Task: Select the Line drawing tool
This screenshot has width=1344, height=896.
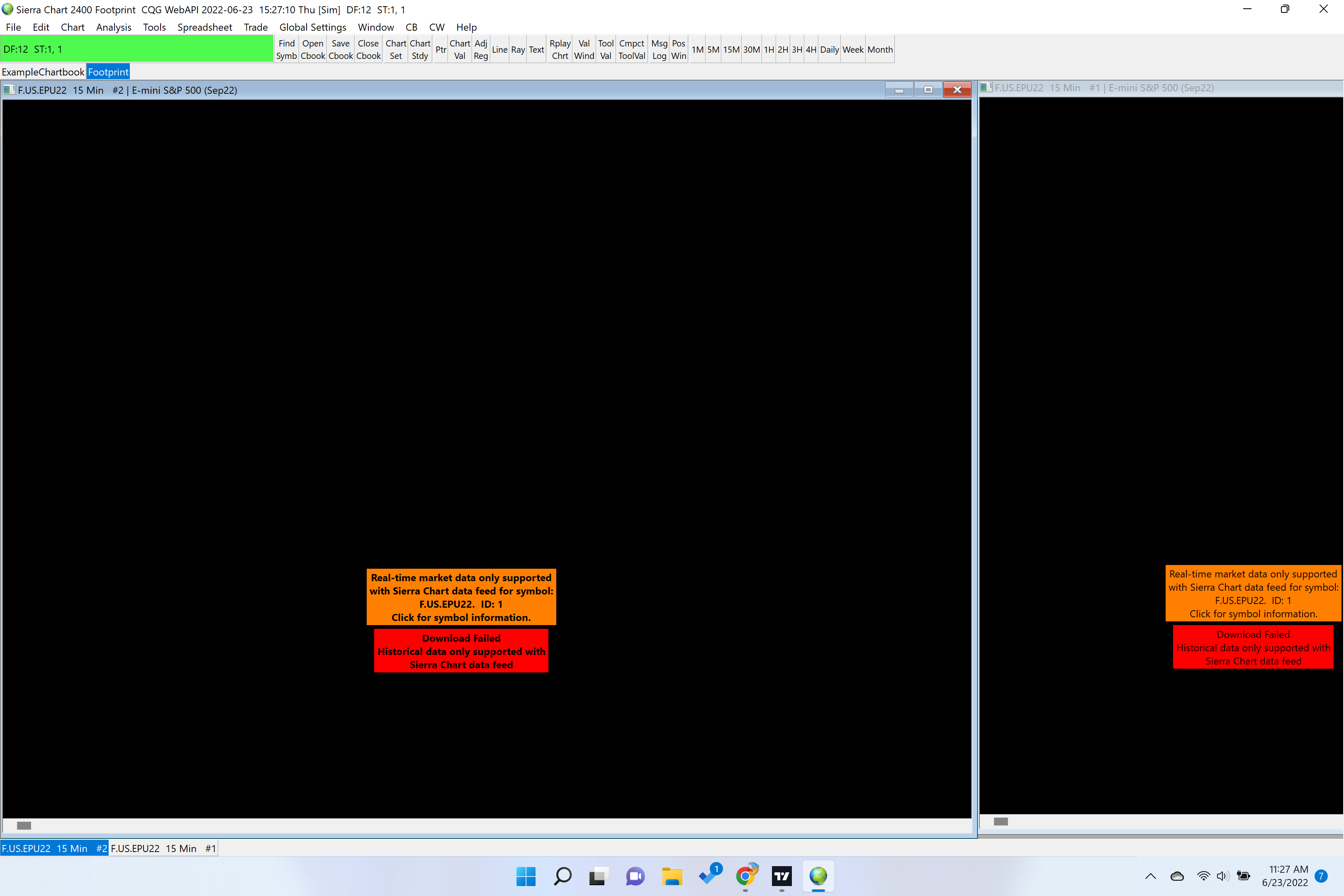Action: click(499, 49)
